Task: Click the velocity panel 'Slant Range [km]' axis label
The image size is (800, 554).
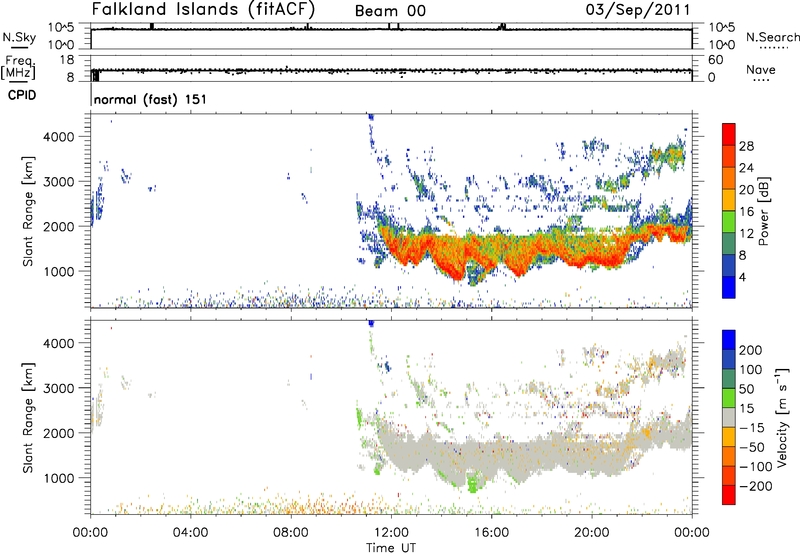Action: [28, 417]
